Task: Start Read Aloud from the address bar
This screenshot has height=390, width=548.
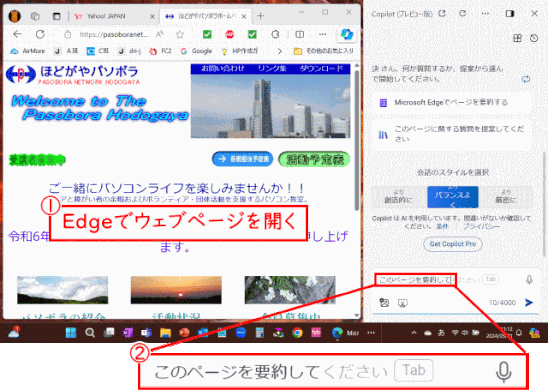Action: pyautogui.click(x=160, y=34)
